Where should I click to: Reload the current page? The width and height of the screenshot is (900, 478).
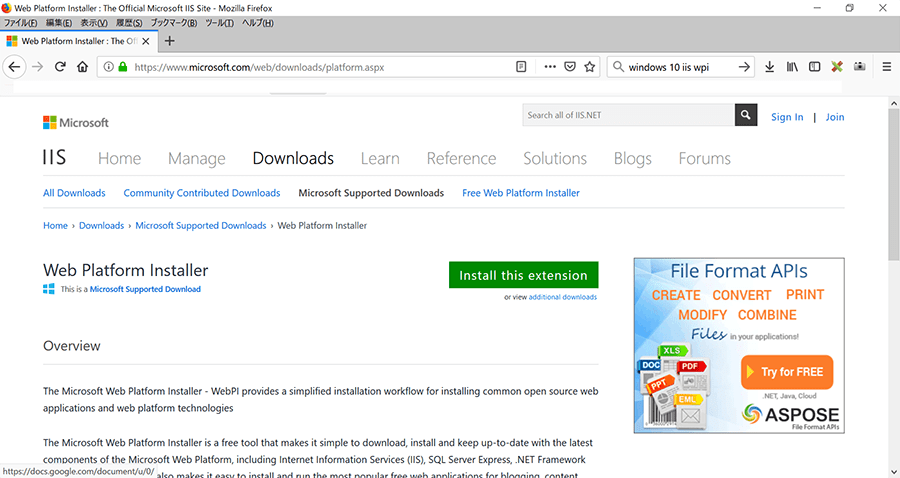click(60, 67)
